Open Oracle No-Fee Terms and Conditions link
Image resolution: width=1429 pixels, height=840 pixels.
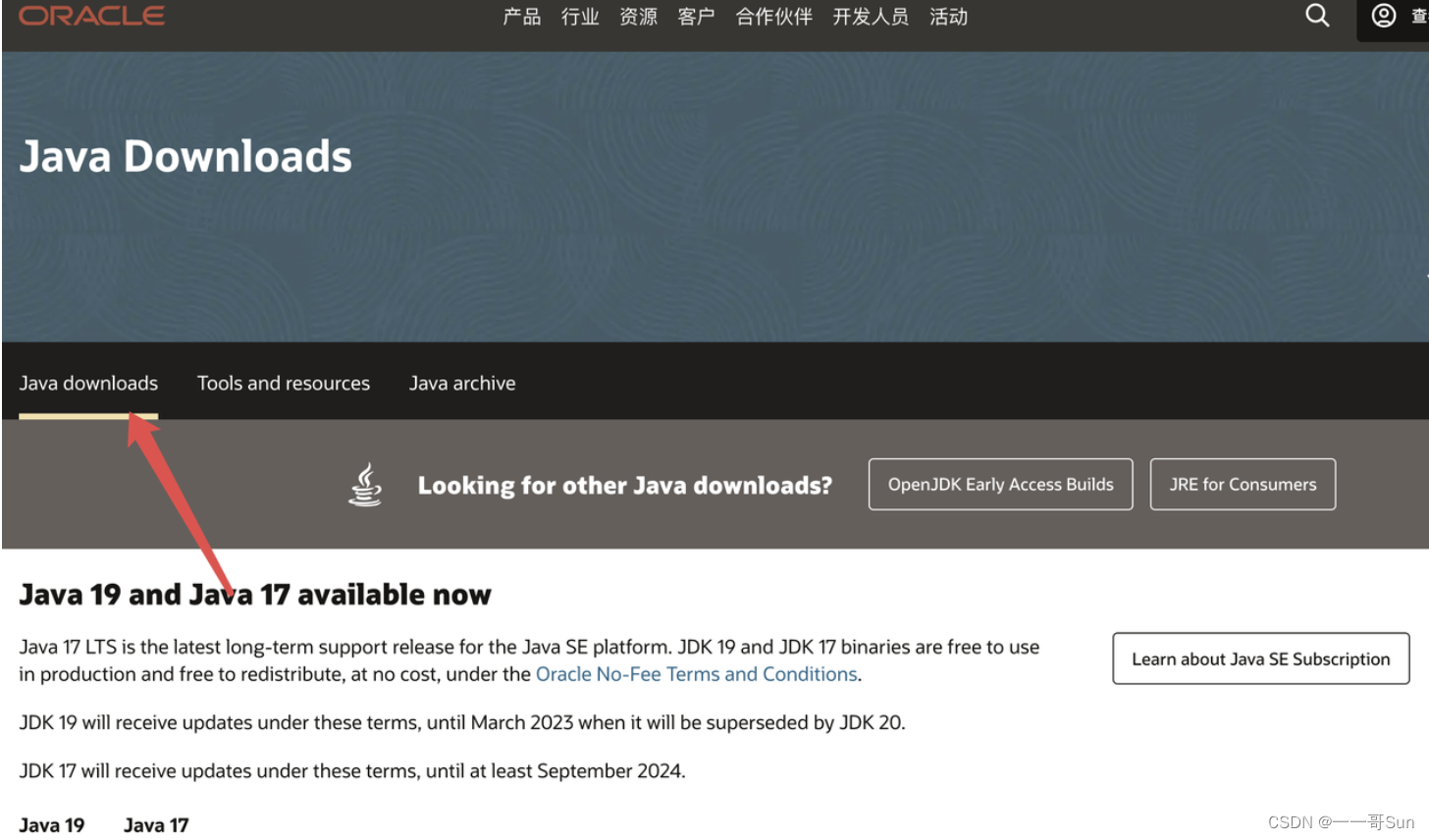697,674
